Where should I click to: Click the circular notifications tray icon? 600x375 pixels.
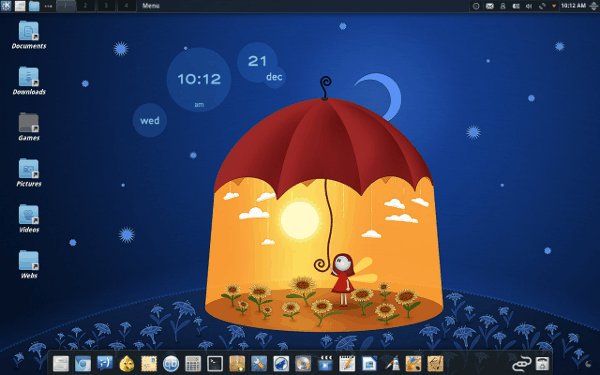pos(476,6)
